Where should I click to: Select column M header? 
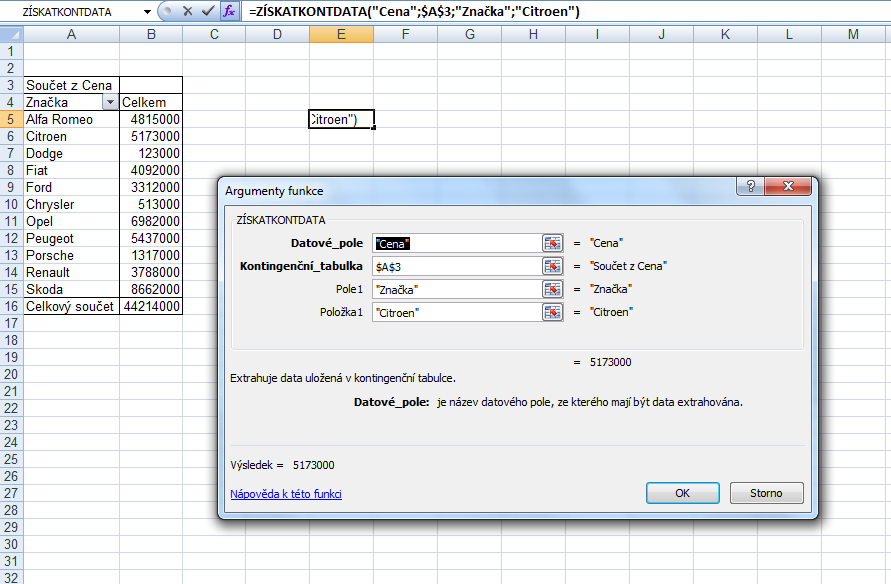853,35
